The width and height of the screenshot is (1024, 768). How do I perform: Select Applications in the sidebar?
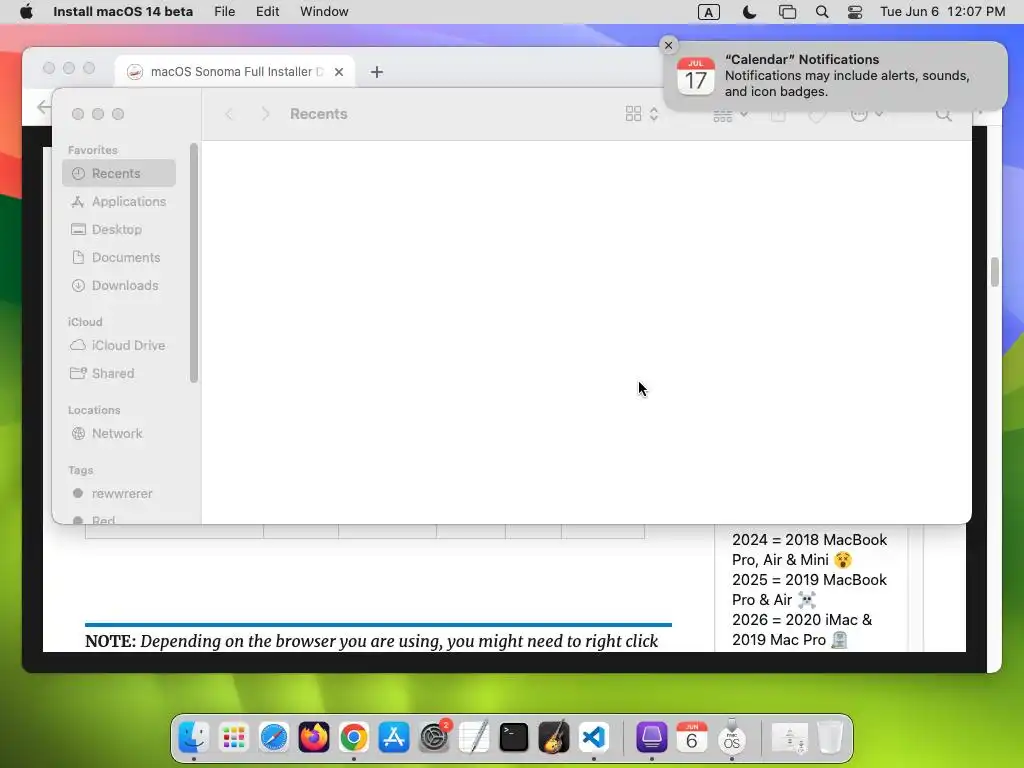pyautogui.click(x=119, y=201)
